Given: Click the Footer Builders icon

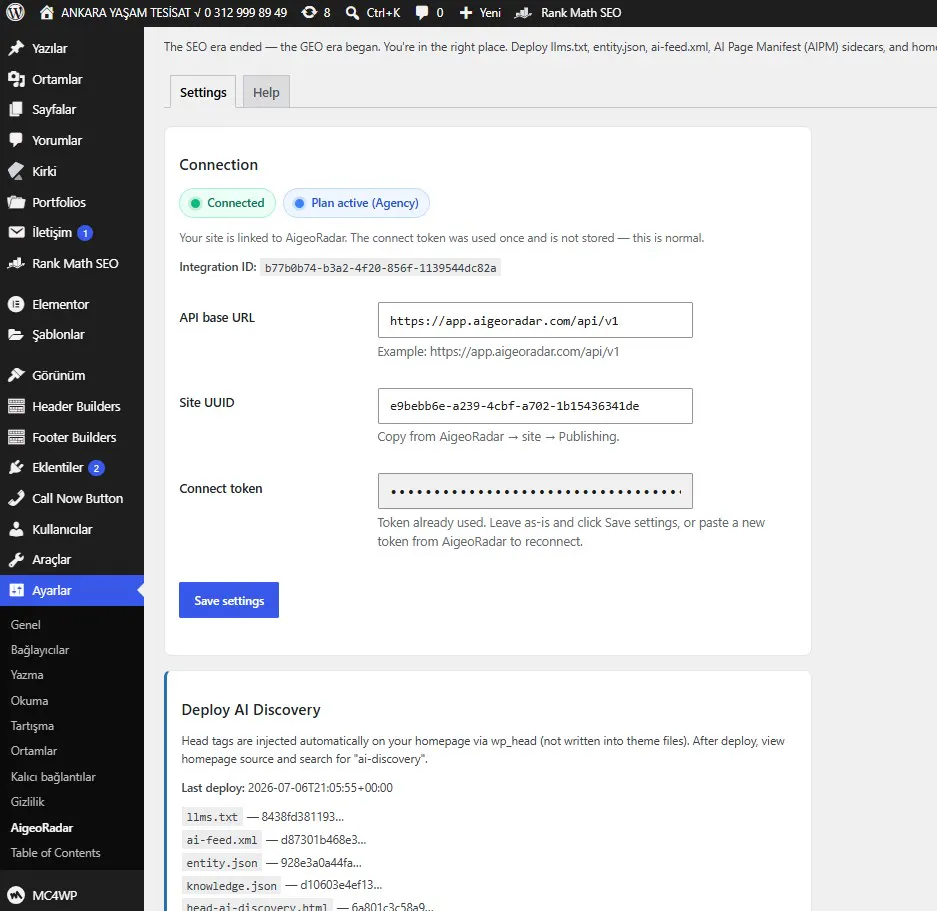Looking at the screenshot, I should coord(16,437).
